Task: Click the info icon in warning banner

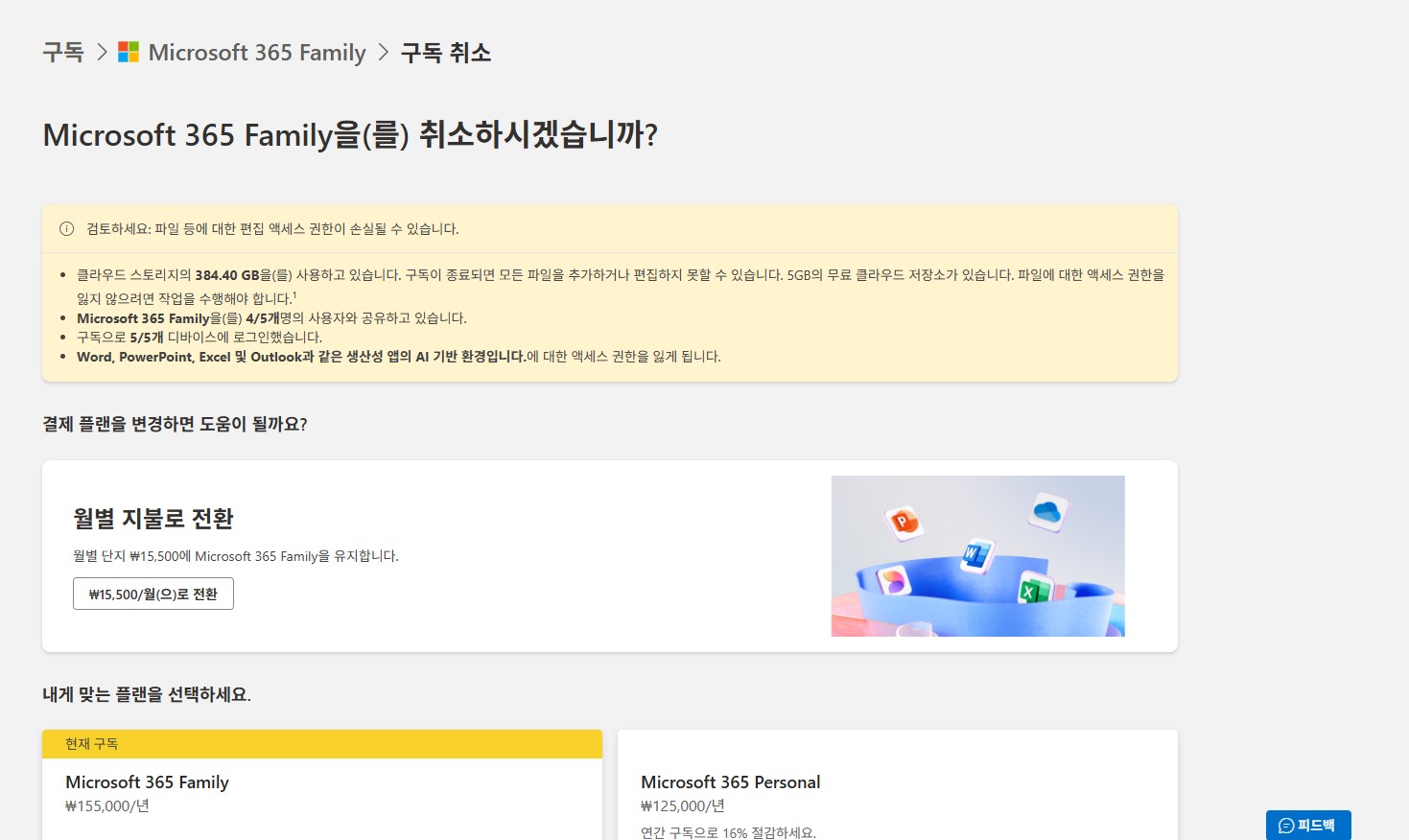Action: [67, 229]
